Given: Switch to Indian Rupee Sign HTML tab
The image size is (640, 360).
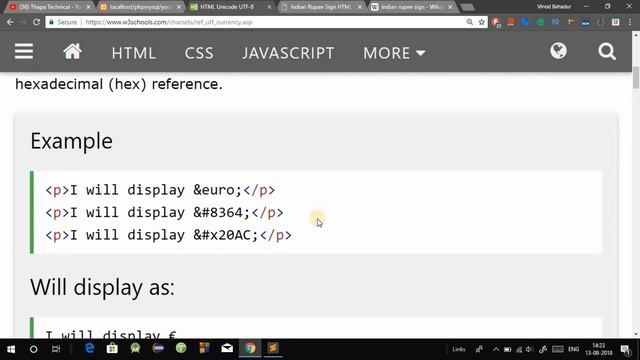Looking at the screenshot, I should coord(319,7).
